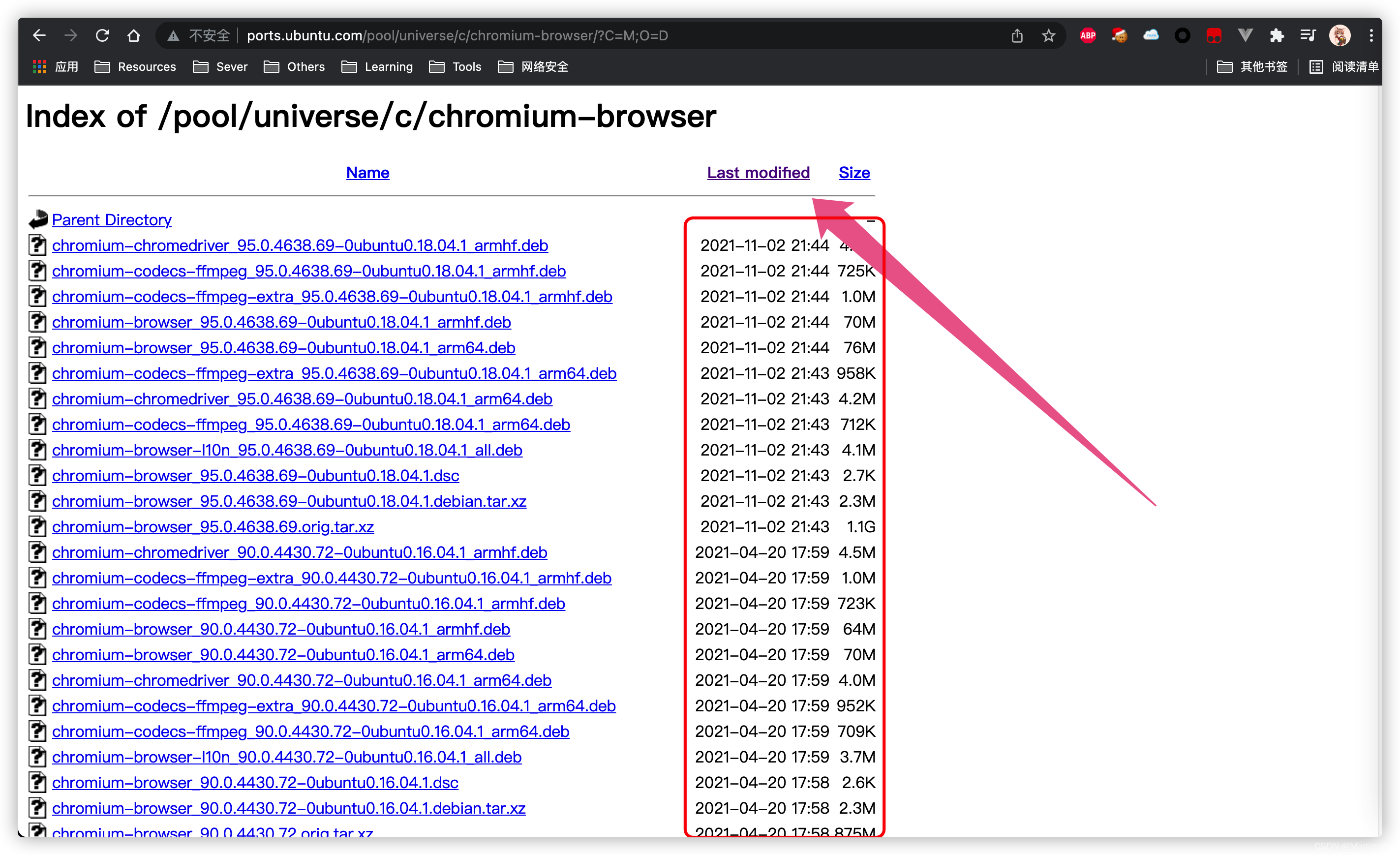Sort the listing by Name column
1400x855 pixels.
pyautogui.click(x=367, y=173)
